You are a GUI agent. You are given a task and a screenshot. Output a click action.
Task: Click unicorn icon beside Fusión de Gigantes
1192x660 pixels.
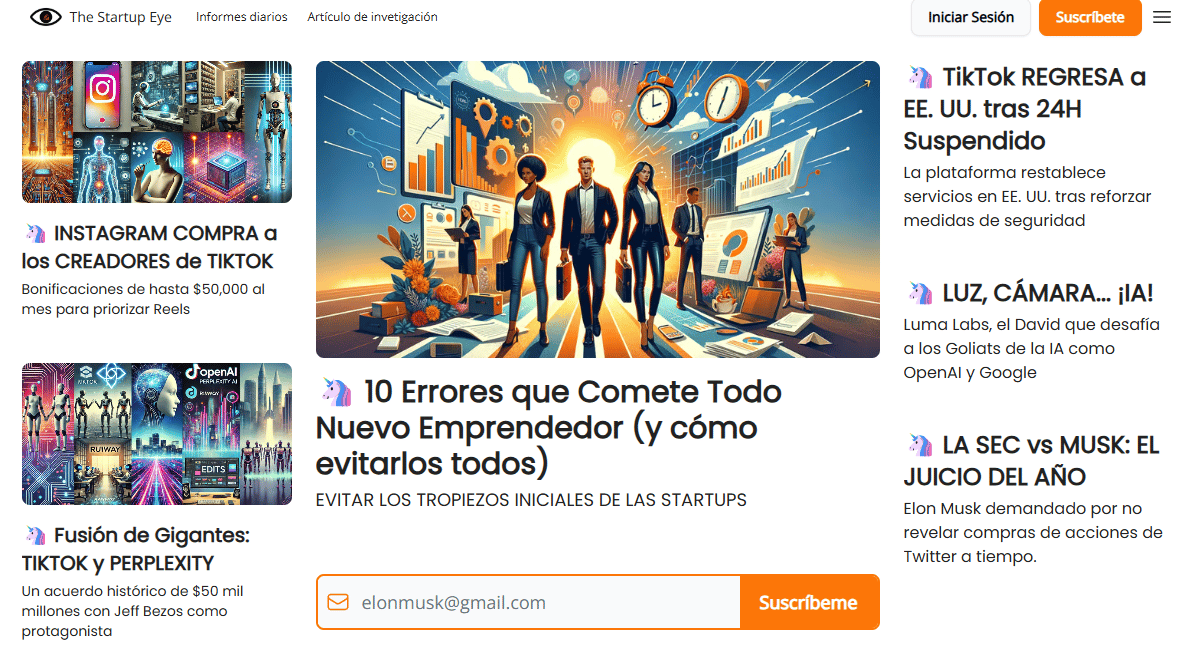(x=35, y=535)
